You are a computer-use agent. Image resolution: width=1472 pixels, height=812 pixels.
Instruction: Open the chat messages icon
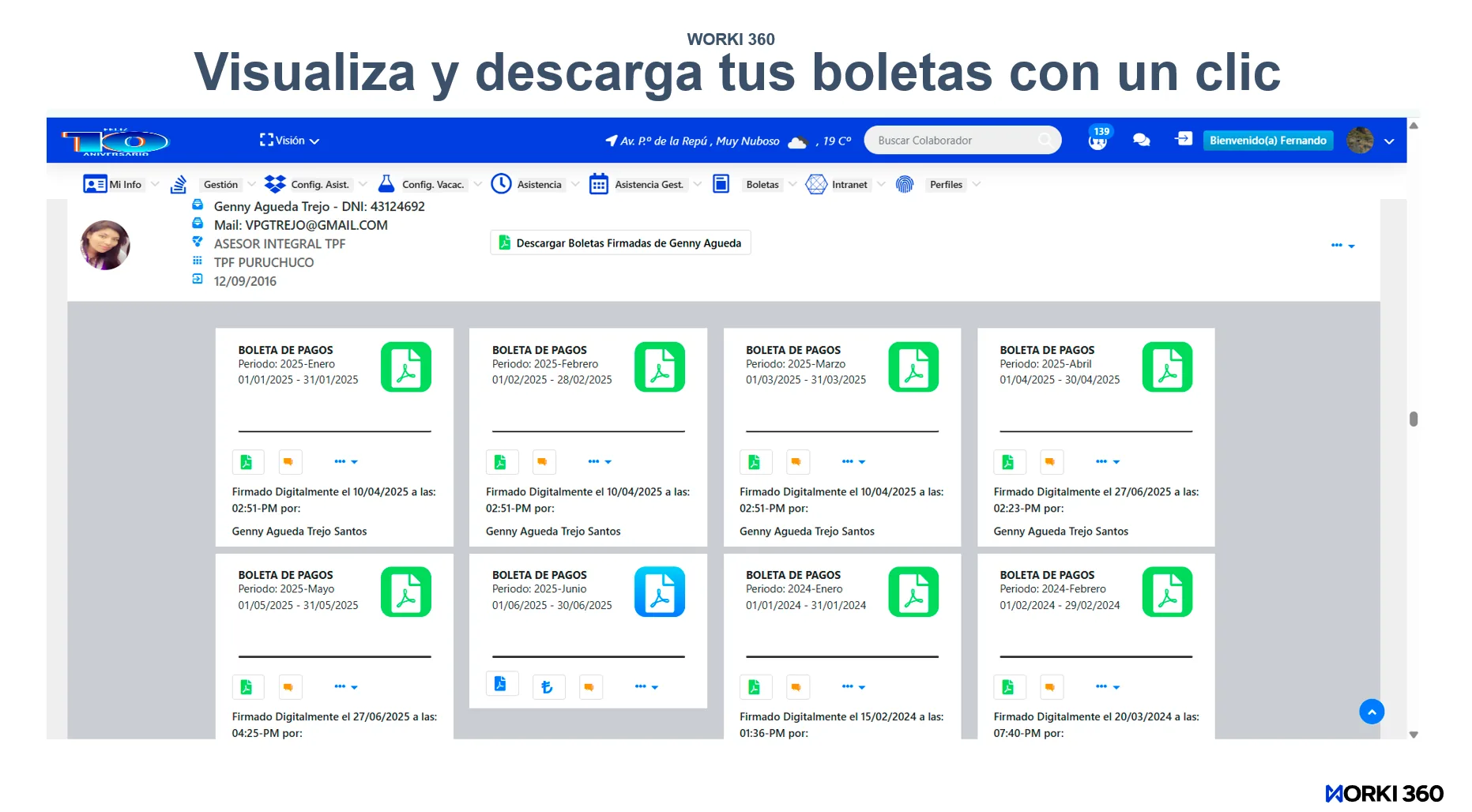pyautogui.click(x=1141, y=140)
